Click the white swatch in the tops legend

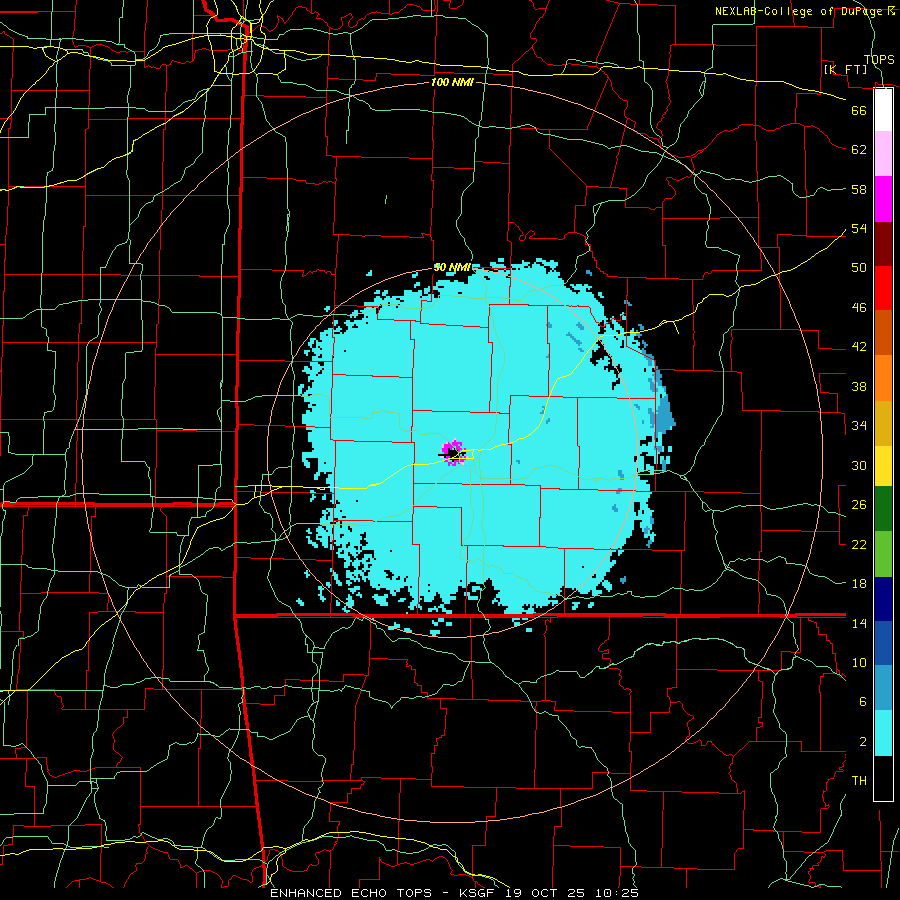pyautogui.click(x=883, y=110)
